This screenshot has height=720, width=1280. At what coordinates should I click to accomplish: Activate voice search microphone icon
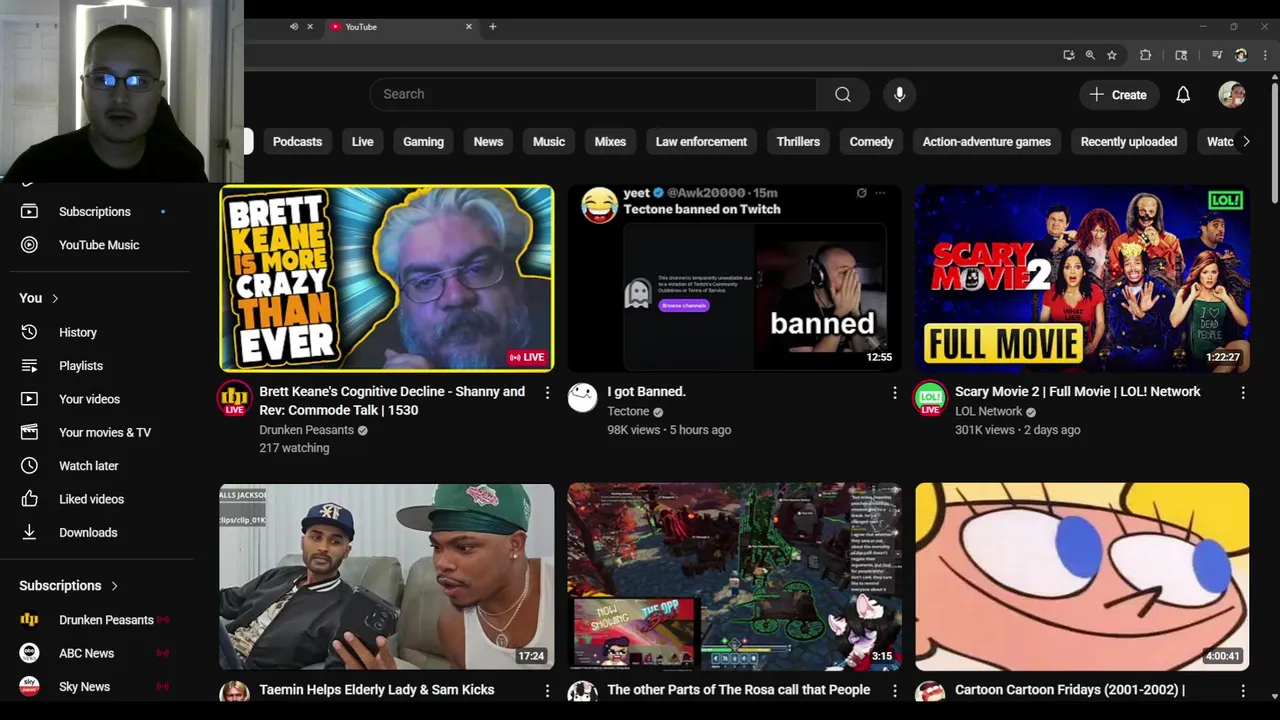coord(899,94)
